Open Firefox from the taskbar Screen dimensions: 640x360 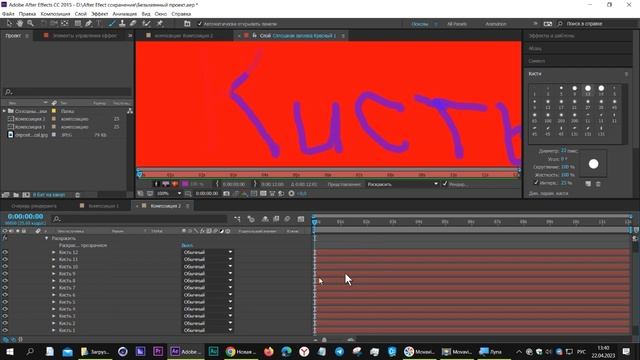coord(269,351)
